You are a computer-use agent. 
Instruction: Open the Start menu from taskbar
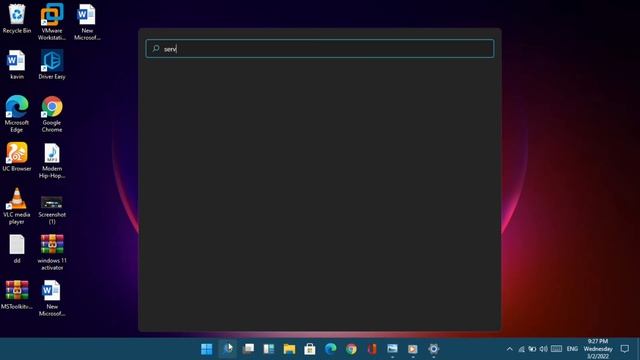click(207, 349)
